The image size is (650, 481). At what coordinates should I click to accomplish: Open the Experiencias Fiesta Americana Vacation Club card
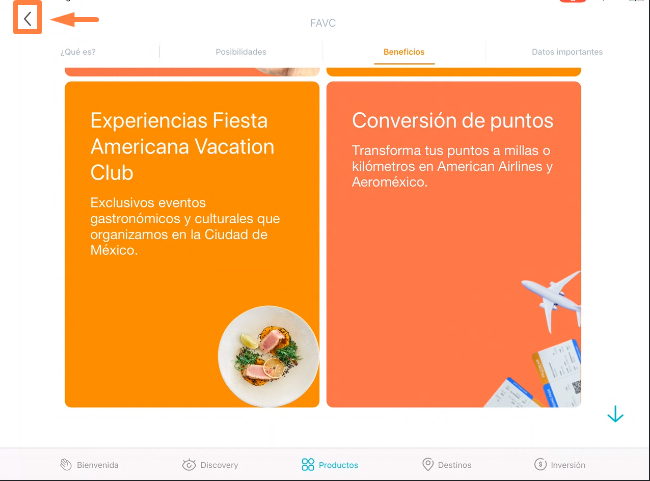pyautogui.click(x=192, y=244)
